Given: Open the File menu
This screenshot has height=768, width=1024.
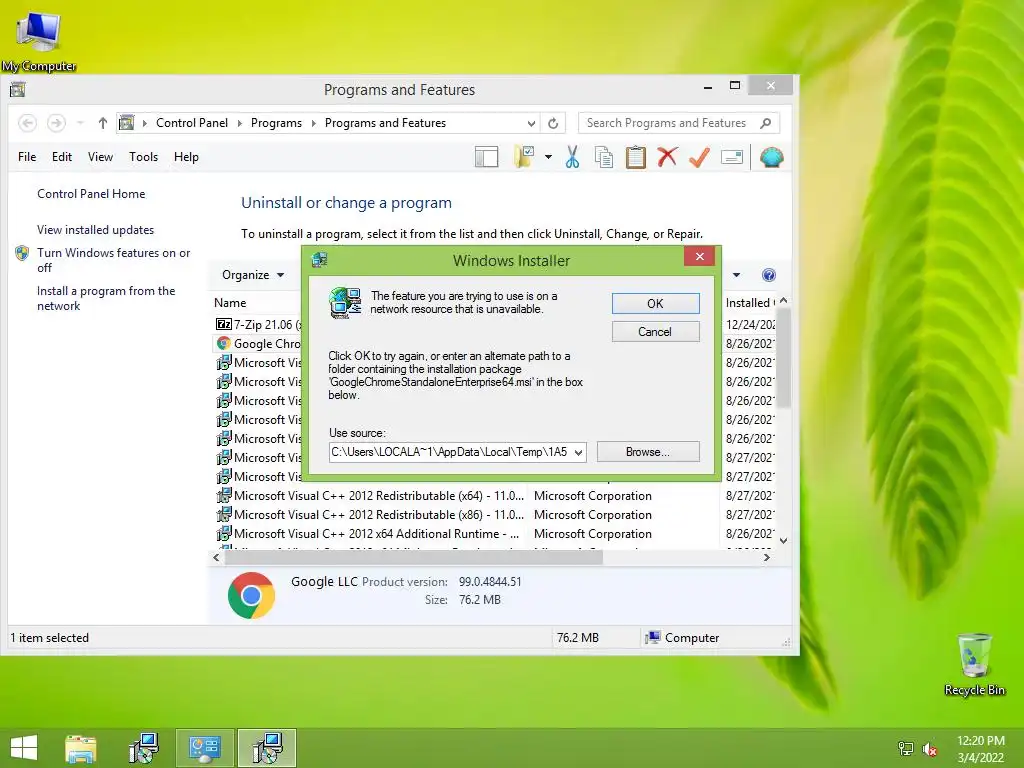Looking at the screenshot, I should (27, 157).
